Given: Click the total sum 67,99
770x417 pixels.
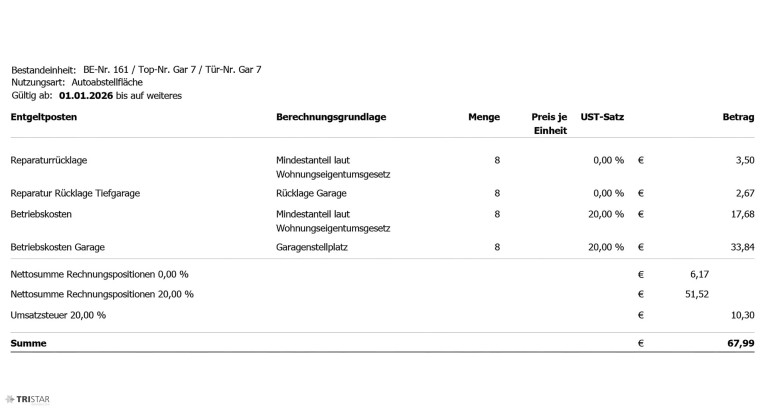Looking at the screenshot, I should tap(741, 343).
